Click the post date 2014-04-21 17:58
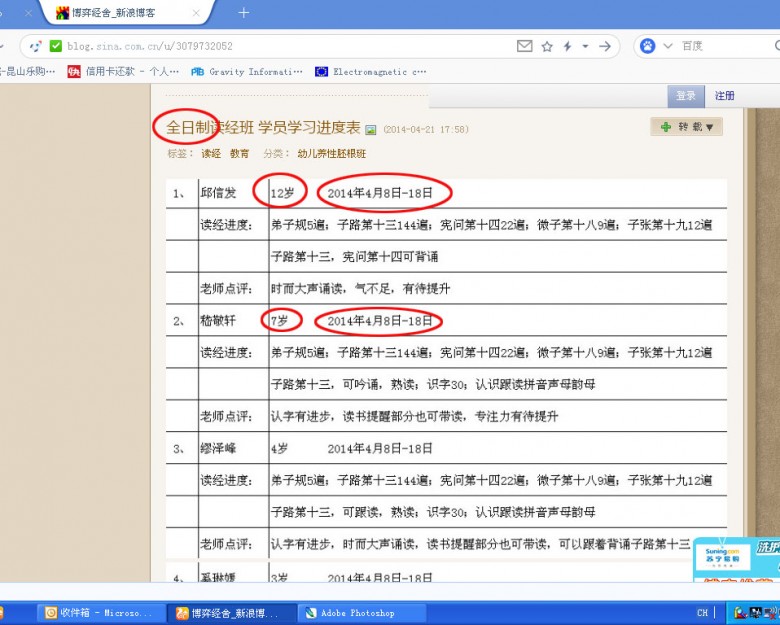 click(x=426, y=129)
